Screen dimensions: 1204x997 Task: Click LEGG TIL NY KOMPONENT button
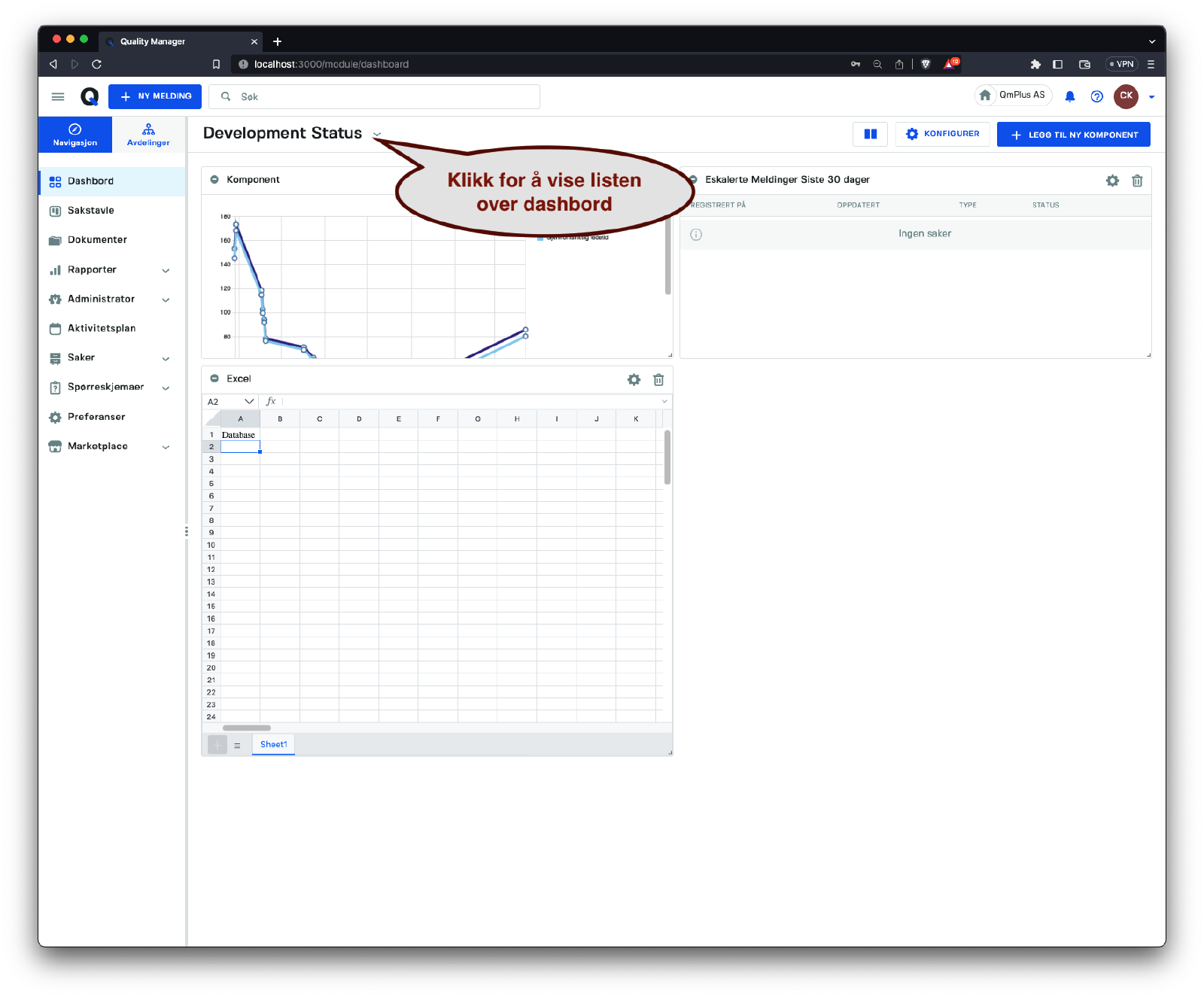coord(1073,135)
